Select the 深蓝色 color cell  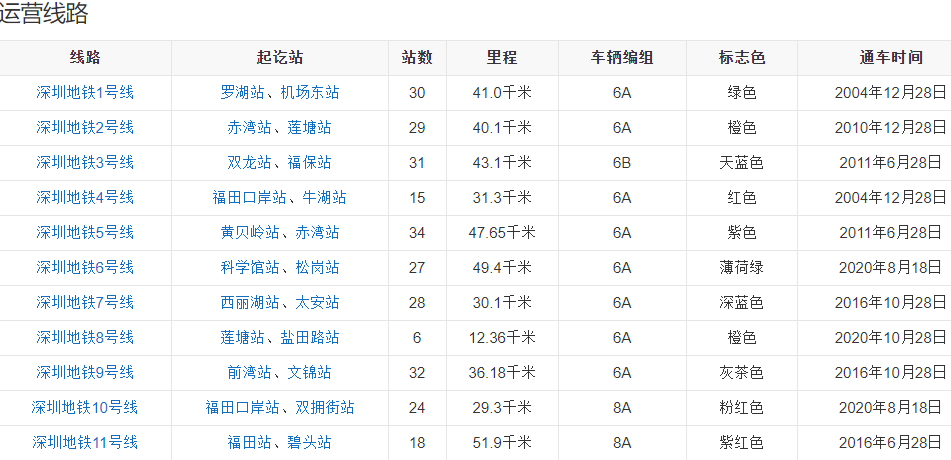pyautogui.click(x=742, y=303)
